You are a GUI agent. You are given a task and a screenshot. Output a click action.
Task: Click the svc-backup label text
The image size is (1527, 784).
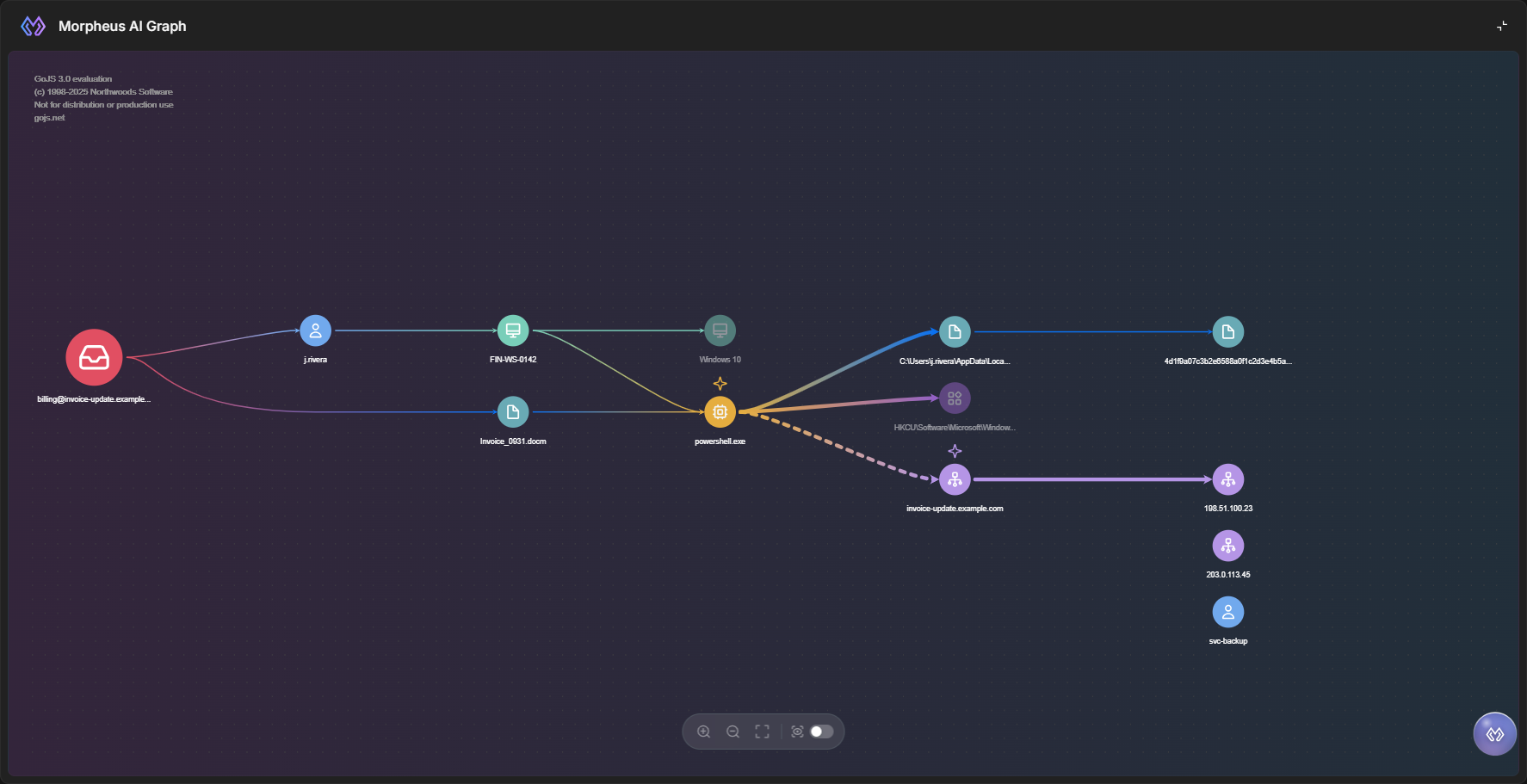pyautogui.click(x=1228, y=641)
